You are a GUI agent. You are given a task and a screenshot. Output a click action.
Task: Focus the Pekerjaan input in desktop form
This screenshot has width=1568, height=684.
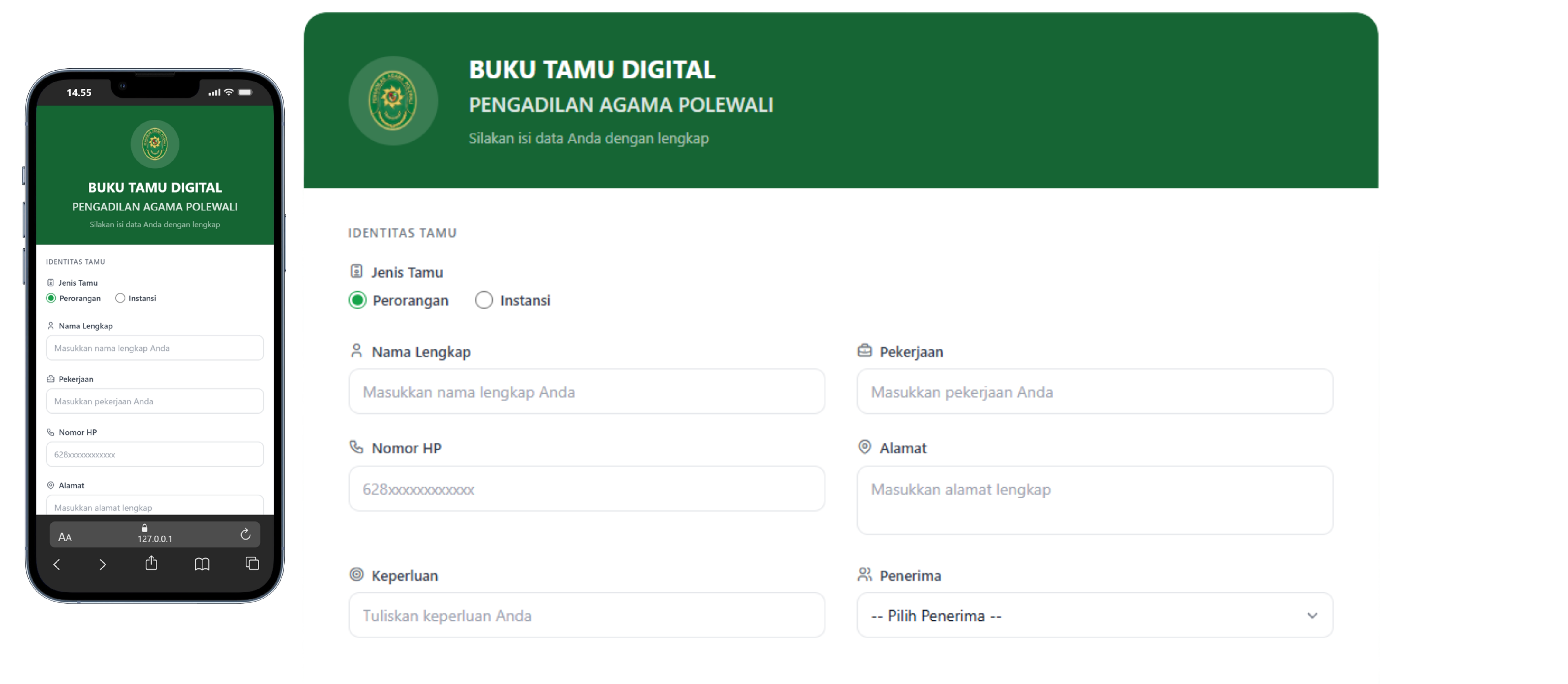(x=1095, y=391)
